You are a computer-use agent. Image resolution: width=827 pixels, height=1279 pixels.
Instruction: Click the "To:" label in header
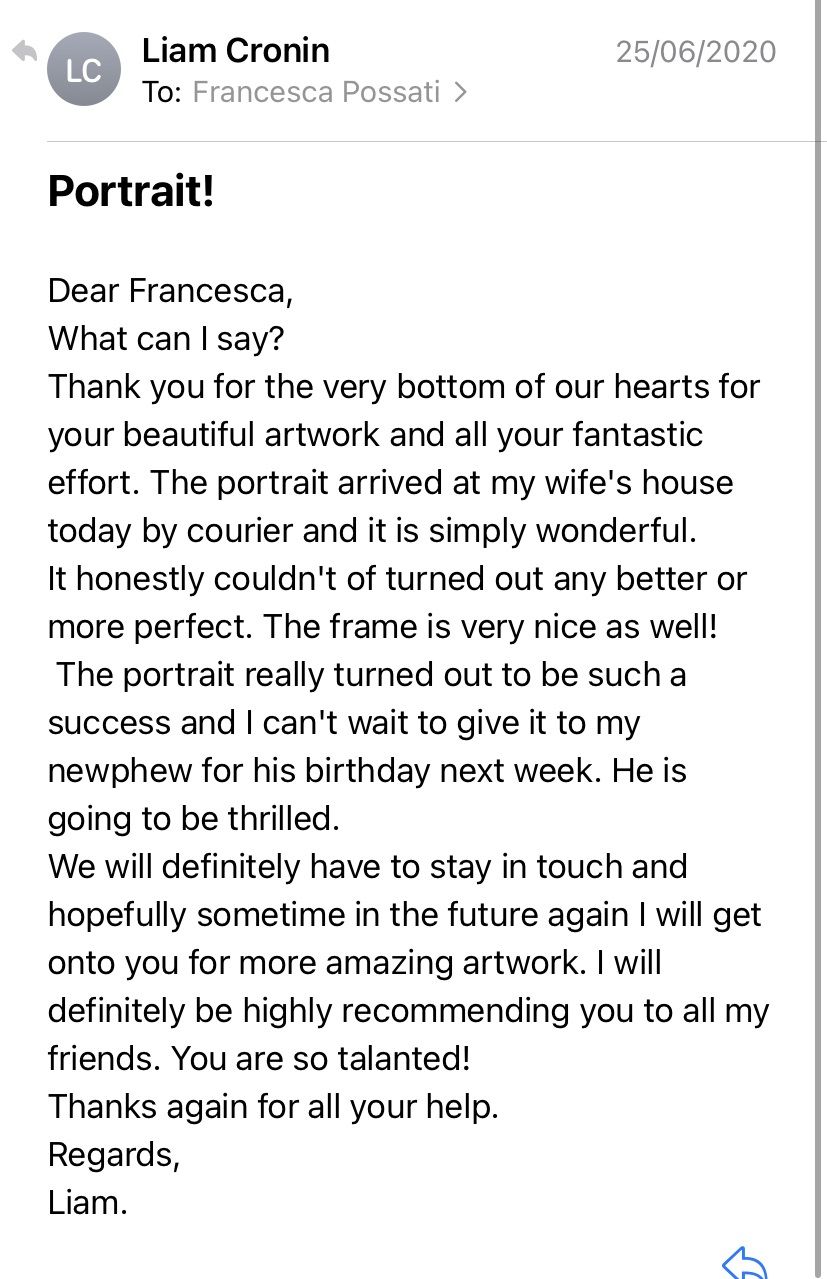[162, 93]
